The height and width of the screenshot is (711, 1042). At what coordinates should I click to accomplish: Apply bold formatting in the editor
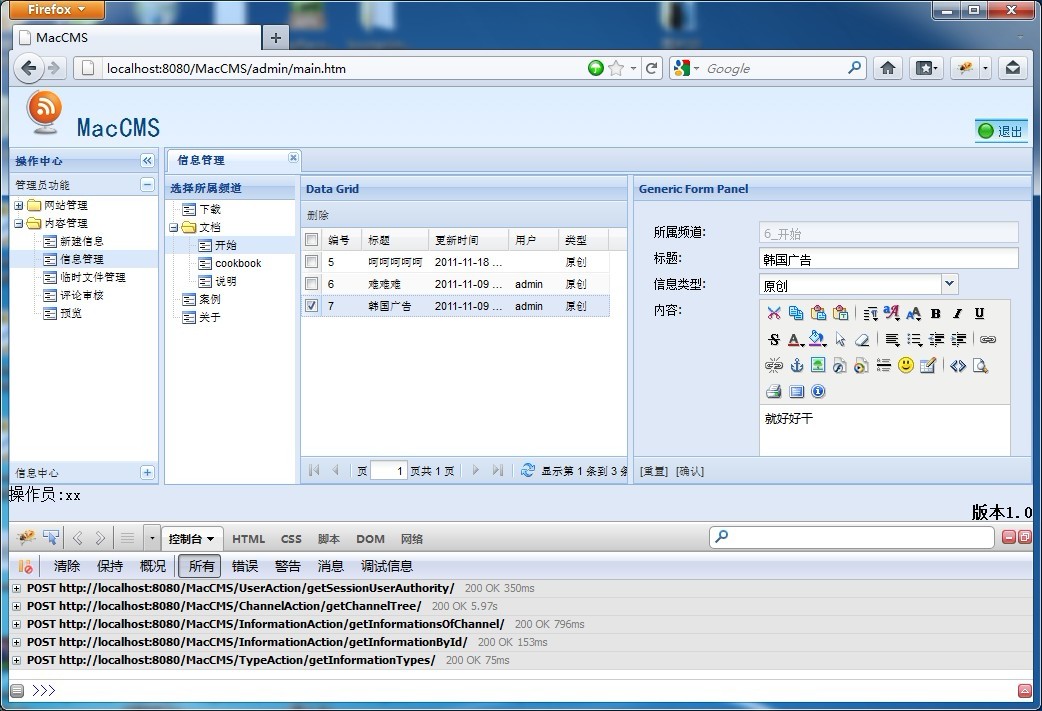click(935, 313)
